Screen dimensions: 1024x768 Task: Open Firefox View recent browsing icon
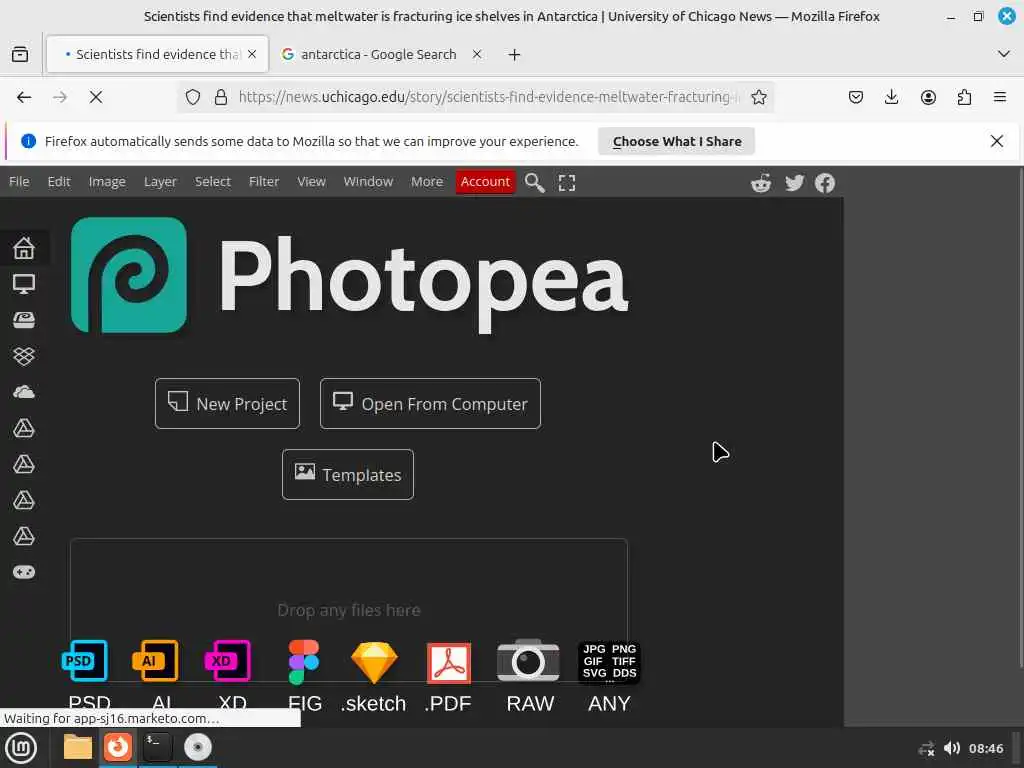click(x=20, y=54)
